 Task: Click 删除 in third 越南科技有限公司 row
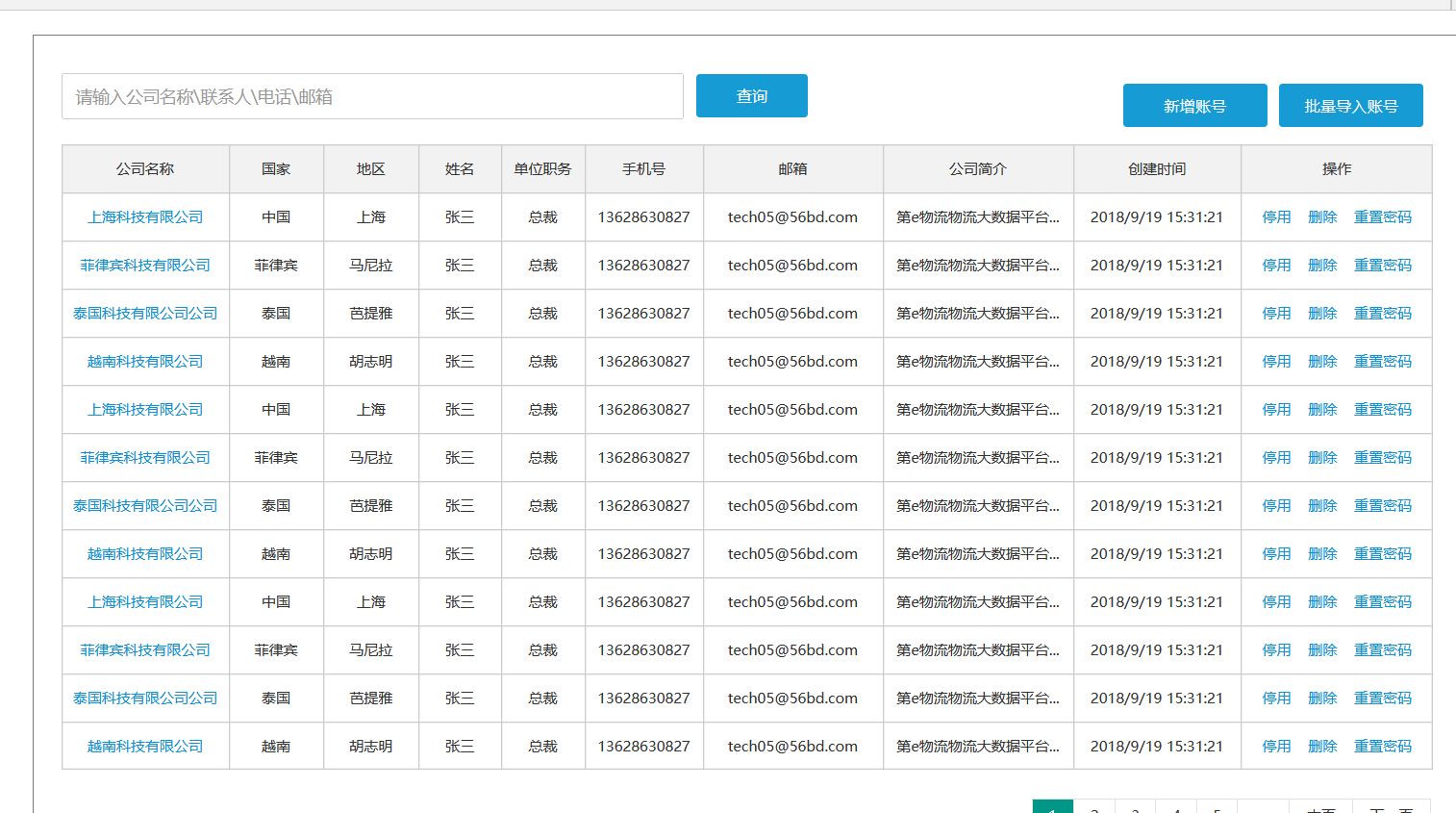click(x=1322, y=747)
